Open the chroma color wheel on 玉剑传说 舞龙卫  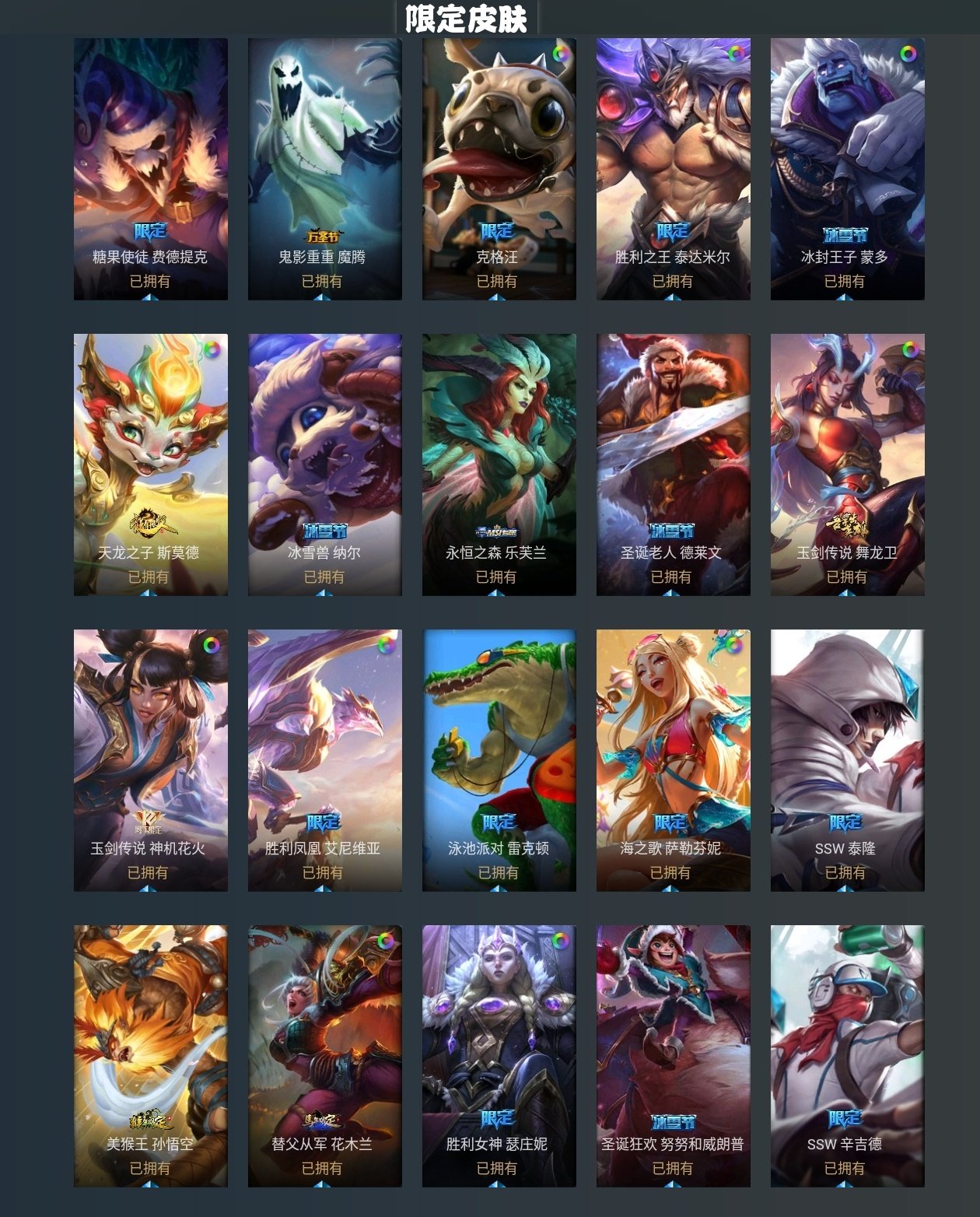(x=908, y=349)
